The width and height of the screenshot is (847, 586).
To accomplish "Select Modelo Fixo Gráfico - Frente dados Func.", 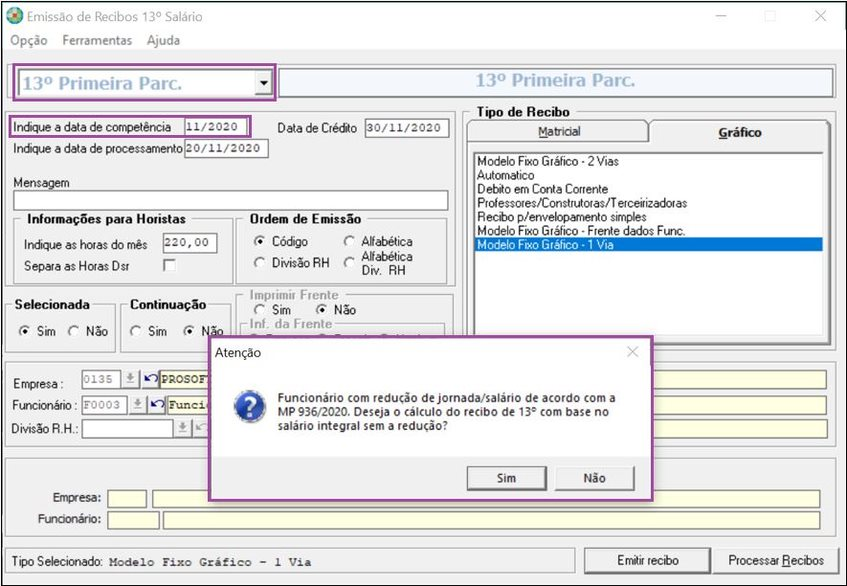I will click(x=581, y=231).
